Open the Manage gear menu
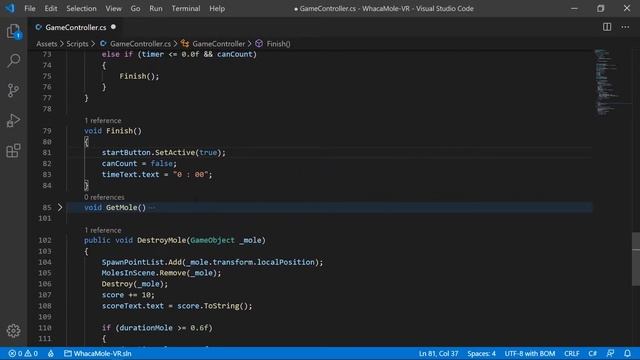The image size is (640, 360). [13, 330]
